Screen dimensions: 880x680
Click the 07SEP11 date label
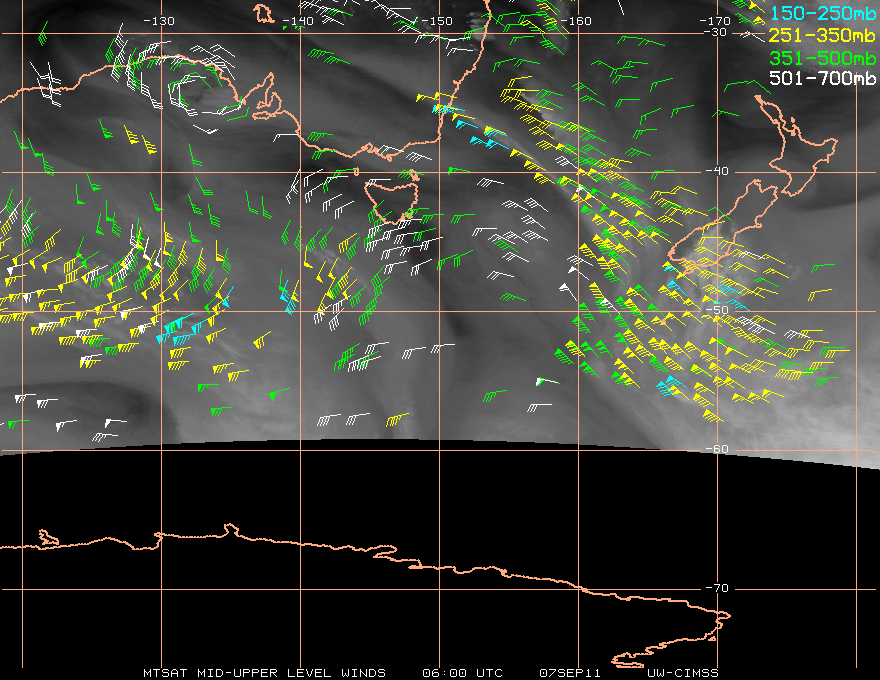[x=570, y=673]
